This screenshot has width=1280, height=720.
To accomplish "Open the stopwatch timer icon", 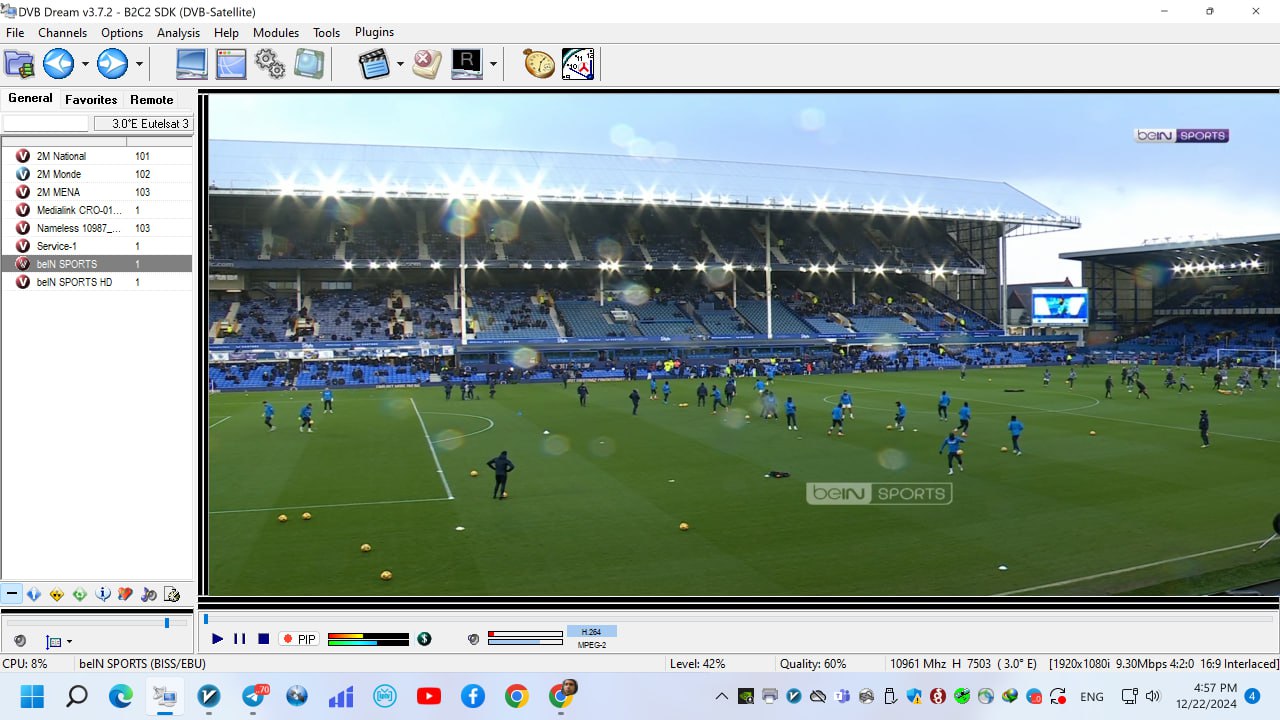I will click(x=539, y=64).
